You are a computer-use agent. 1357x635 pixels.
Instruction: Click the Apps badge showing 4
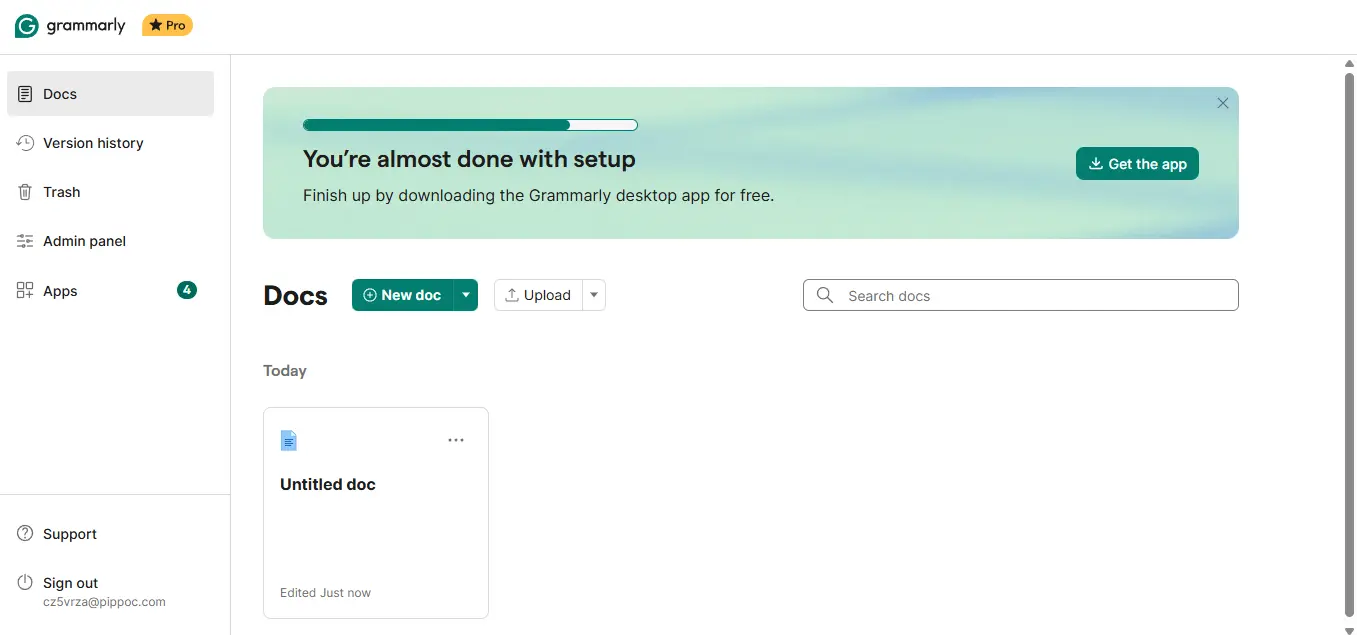click(187, 290)
